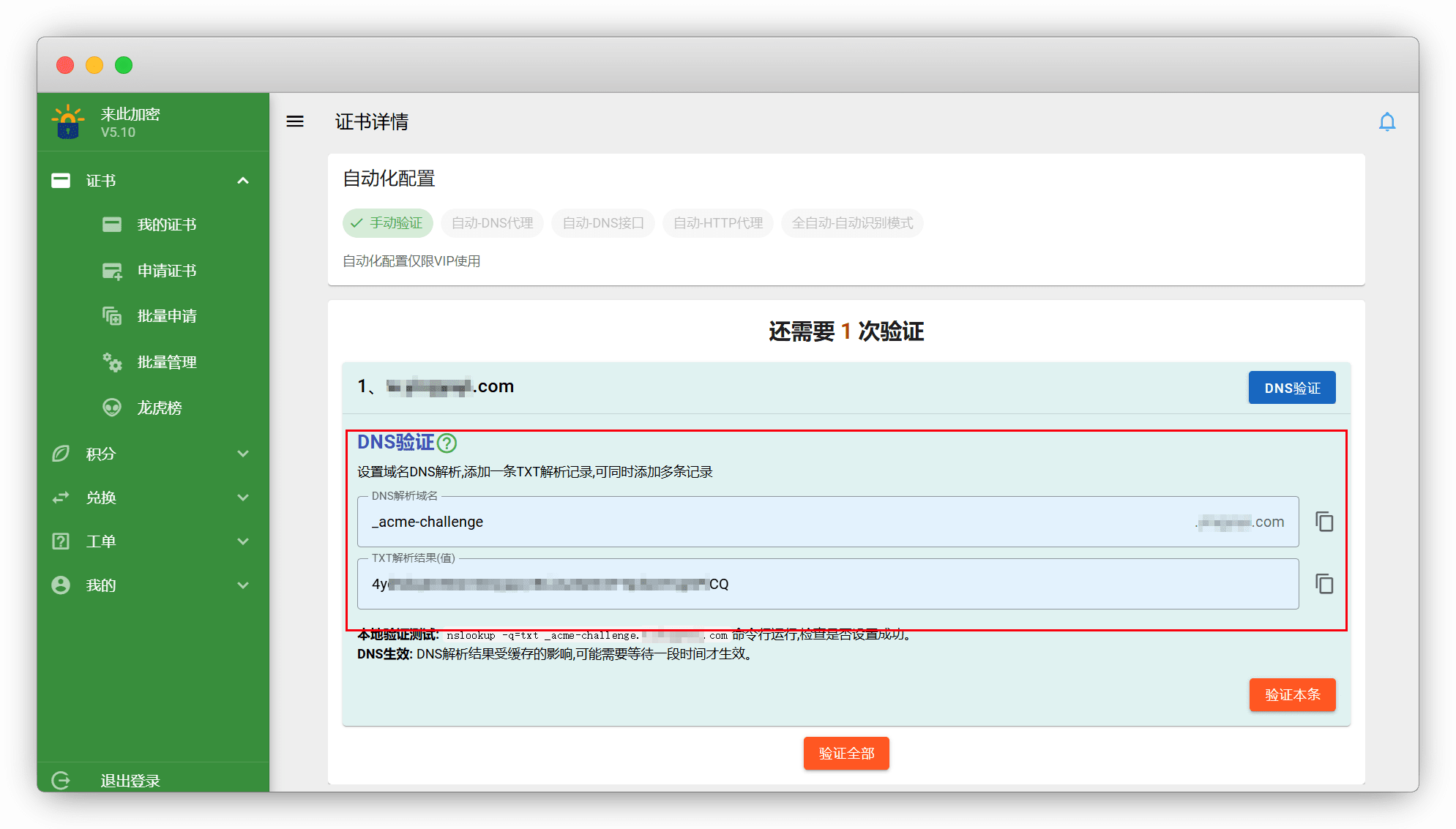Expand the 积分 sidebar section

tap(243, 454)
